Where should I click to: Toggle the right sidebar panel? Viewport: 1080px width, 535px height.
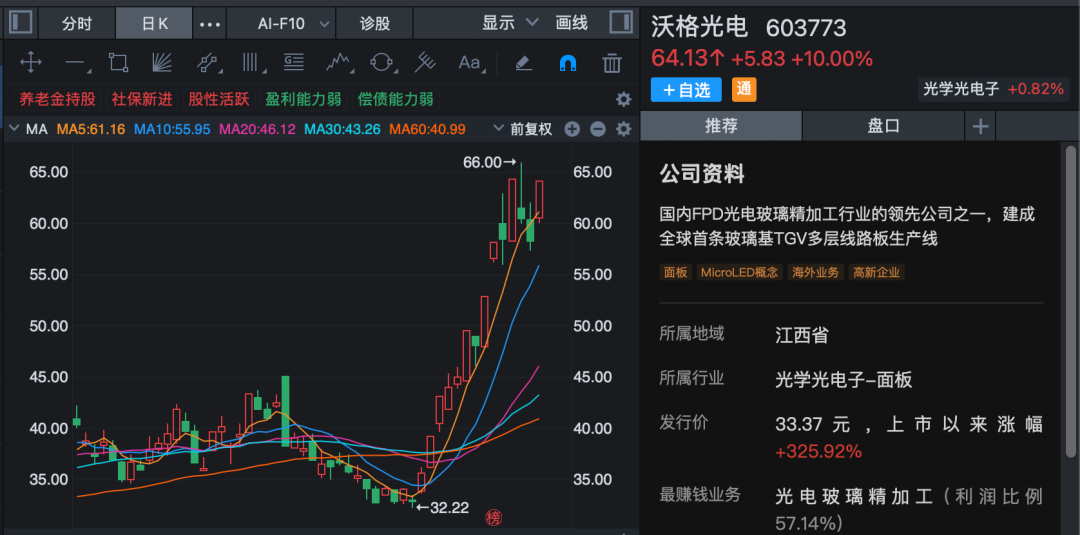coord(620,22)
